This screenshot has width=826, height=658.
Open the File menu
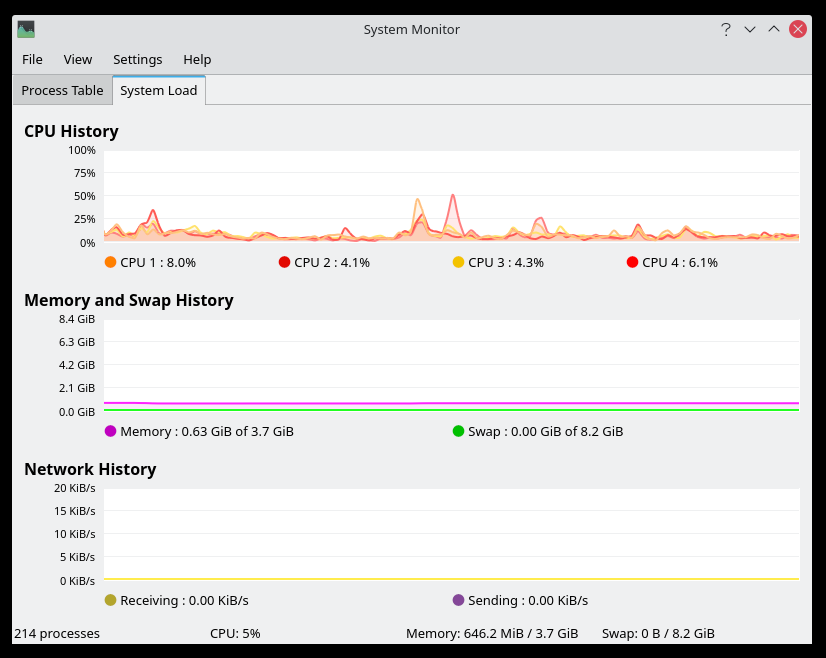tap(32, 59)
